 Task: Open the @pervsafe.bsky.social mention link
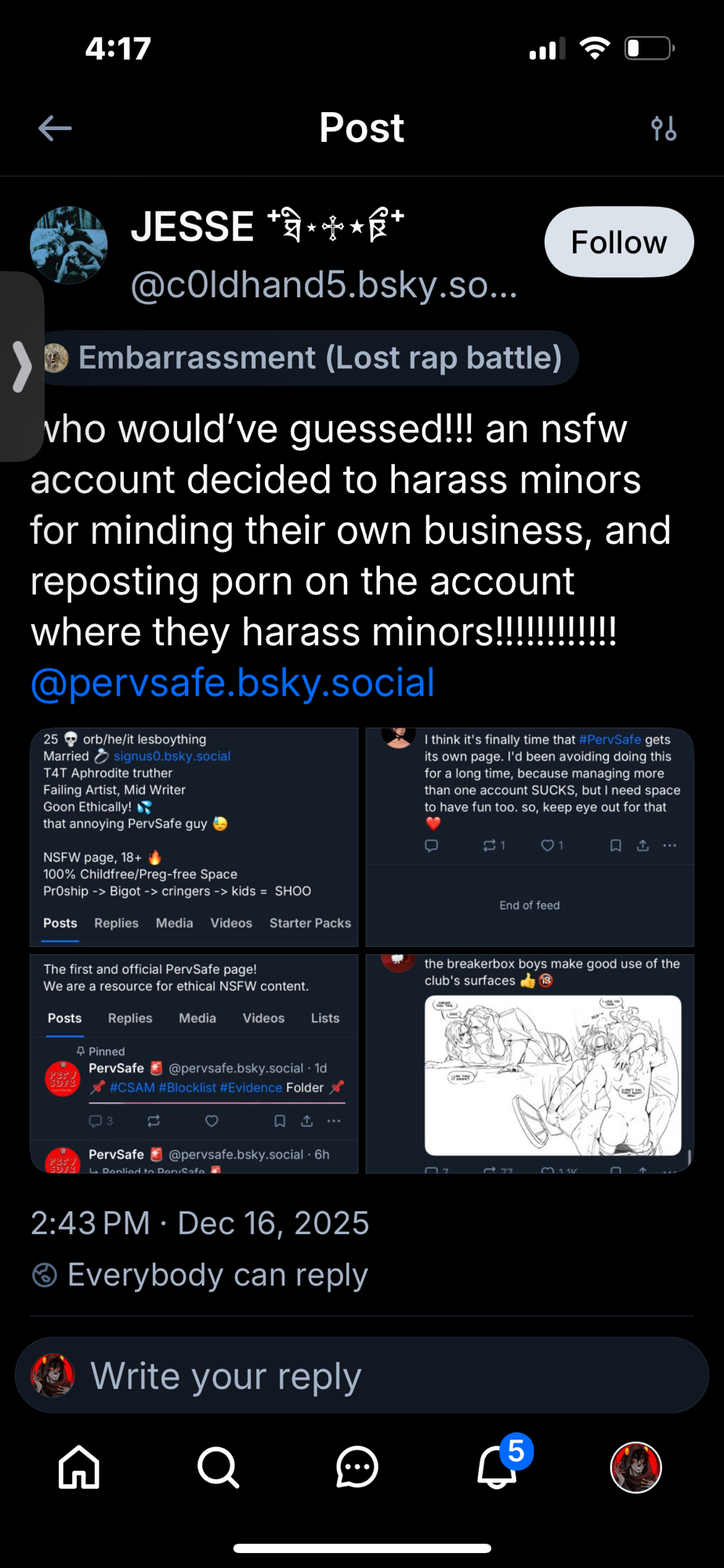[233, 683]
